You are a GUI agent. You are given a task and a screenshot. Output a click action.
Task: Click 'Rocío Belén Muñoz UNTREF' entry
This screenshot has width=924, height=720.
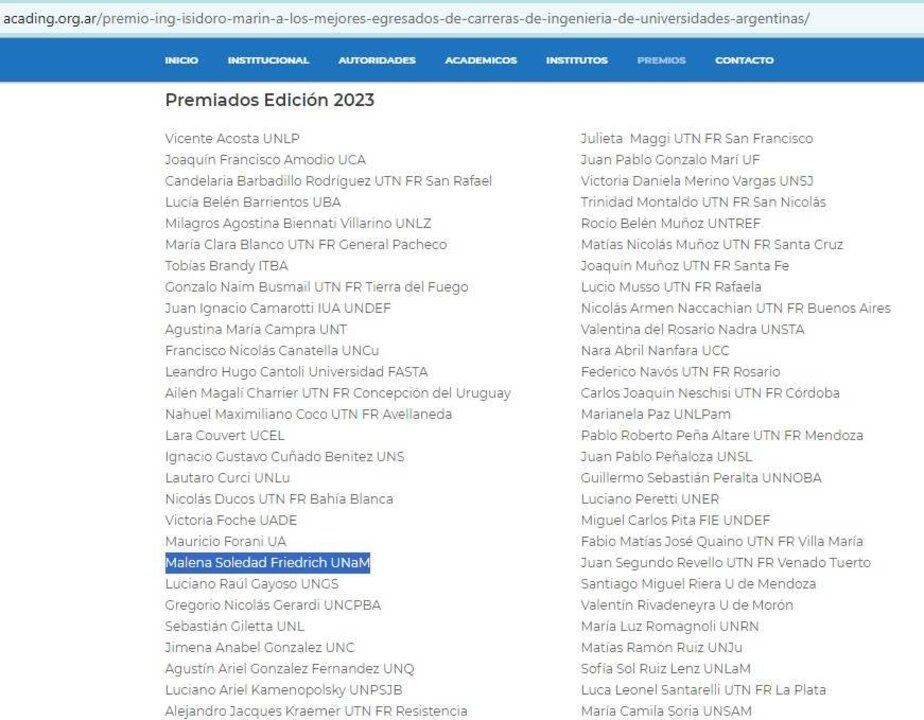tap(671, 223)
